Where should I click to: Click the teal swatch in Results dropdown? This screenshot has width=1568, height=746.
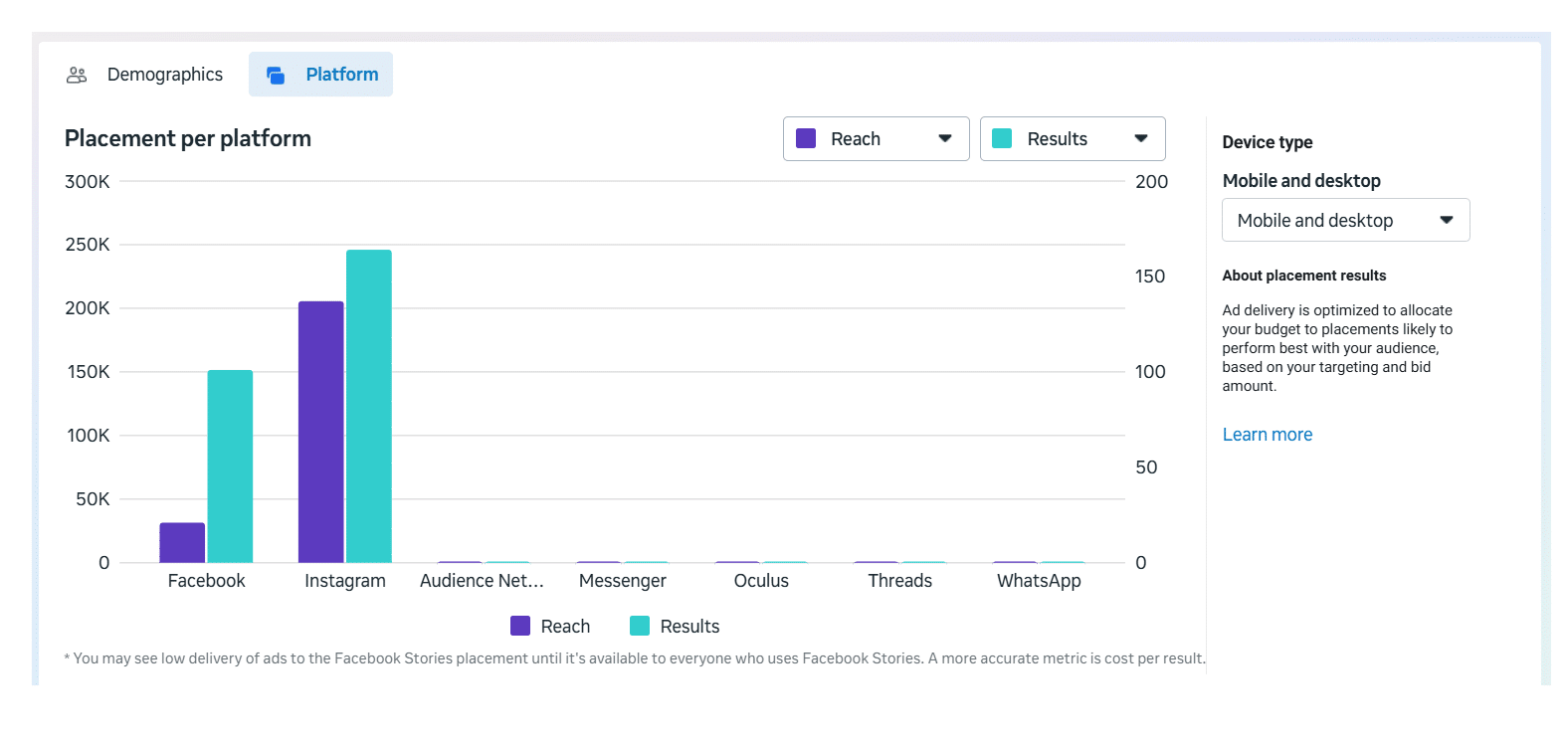[1003, 139]
